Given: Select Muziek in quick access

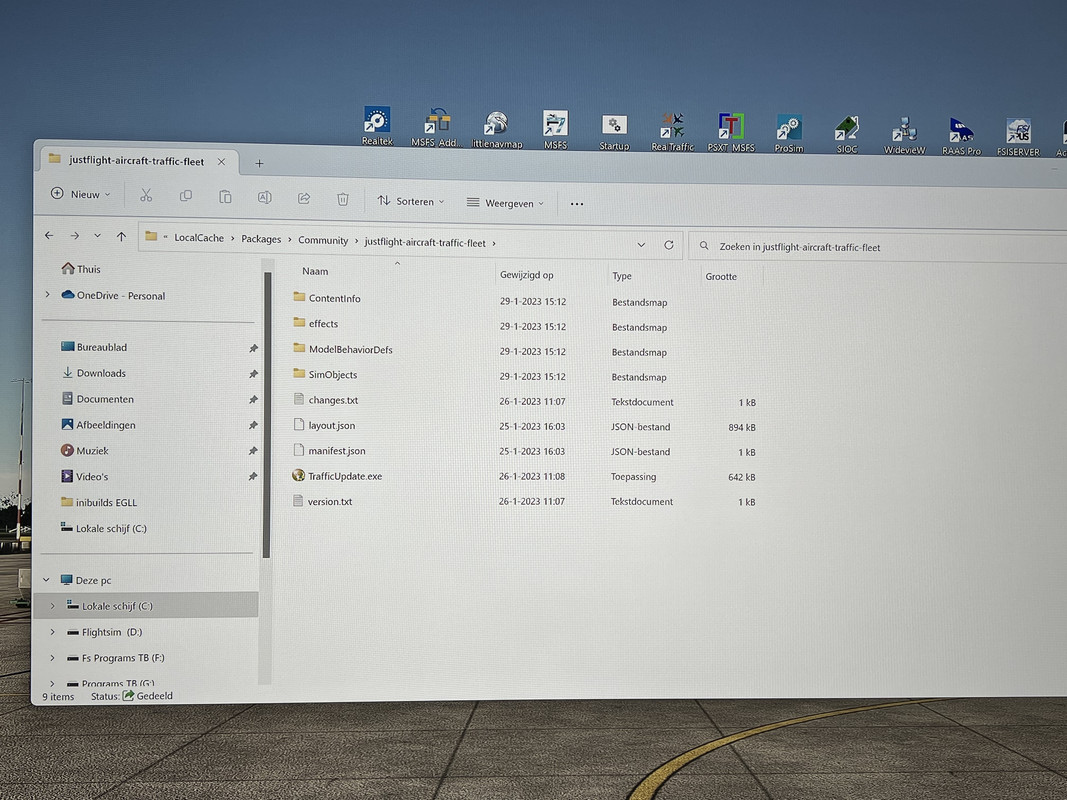Looking at the screenshot, I should [x=85, y=450].
